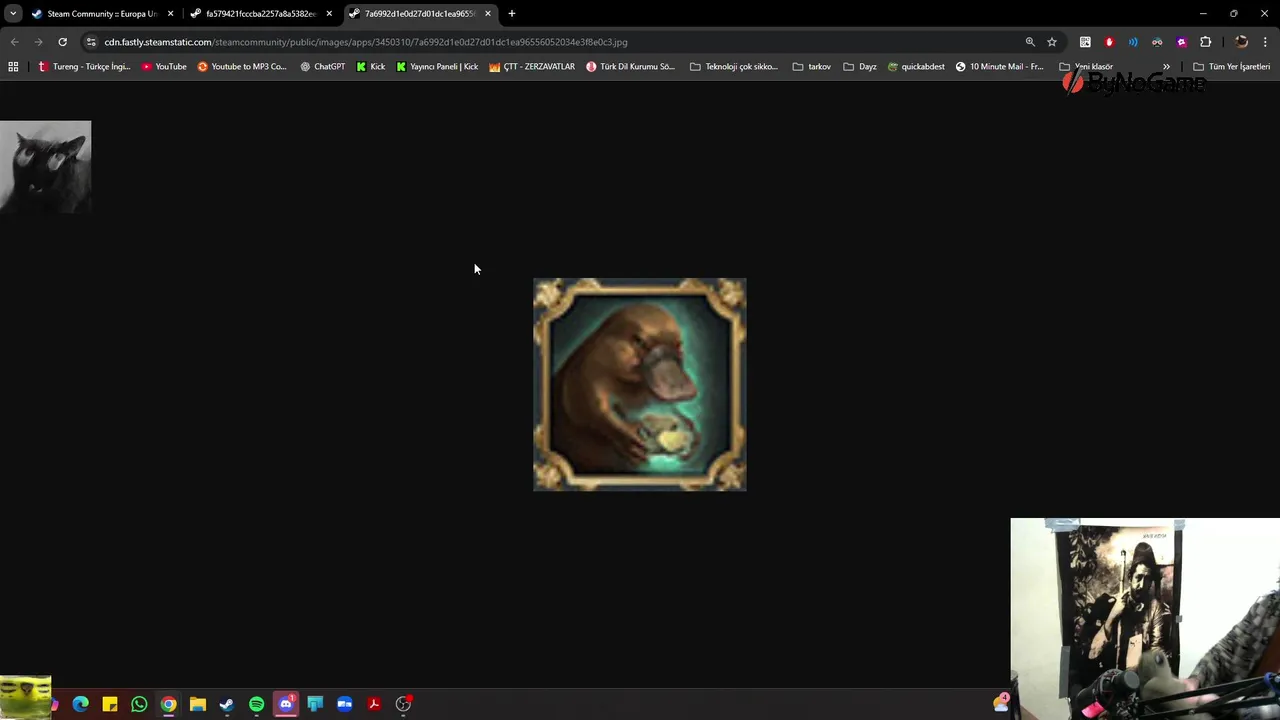
Task: Open the purple star extension
Action: tap(1181, 42)
